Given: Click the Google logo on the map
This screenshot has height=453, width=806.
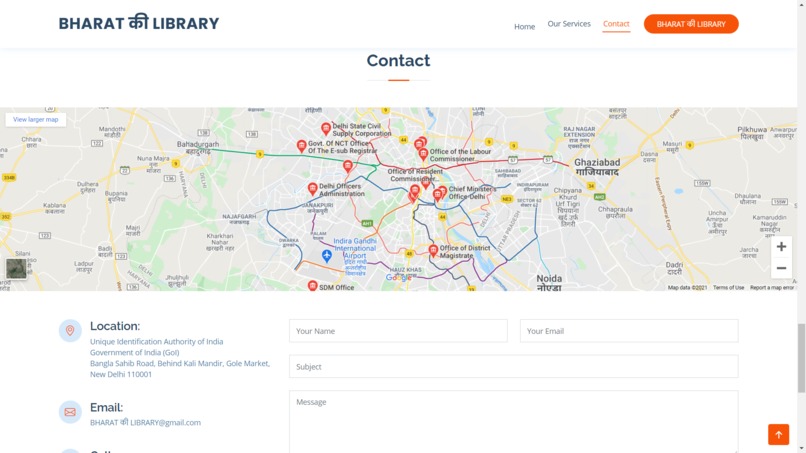Looking at the screenshot, I should tap(398, 278).
